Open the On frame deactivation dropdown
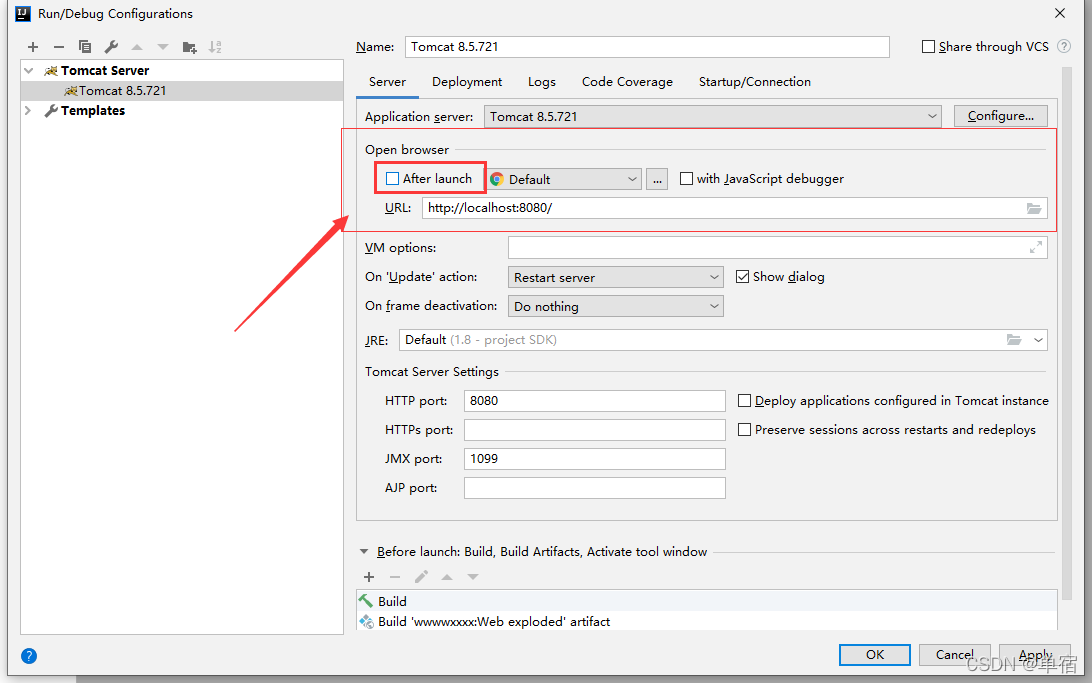Screen dimensions: 1092x683 616,306
